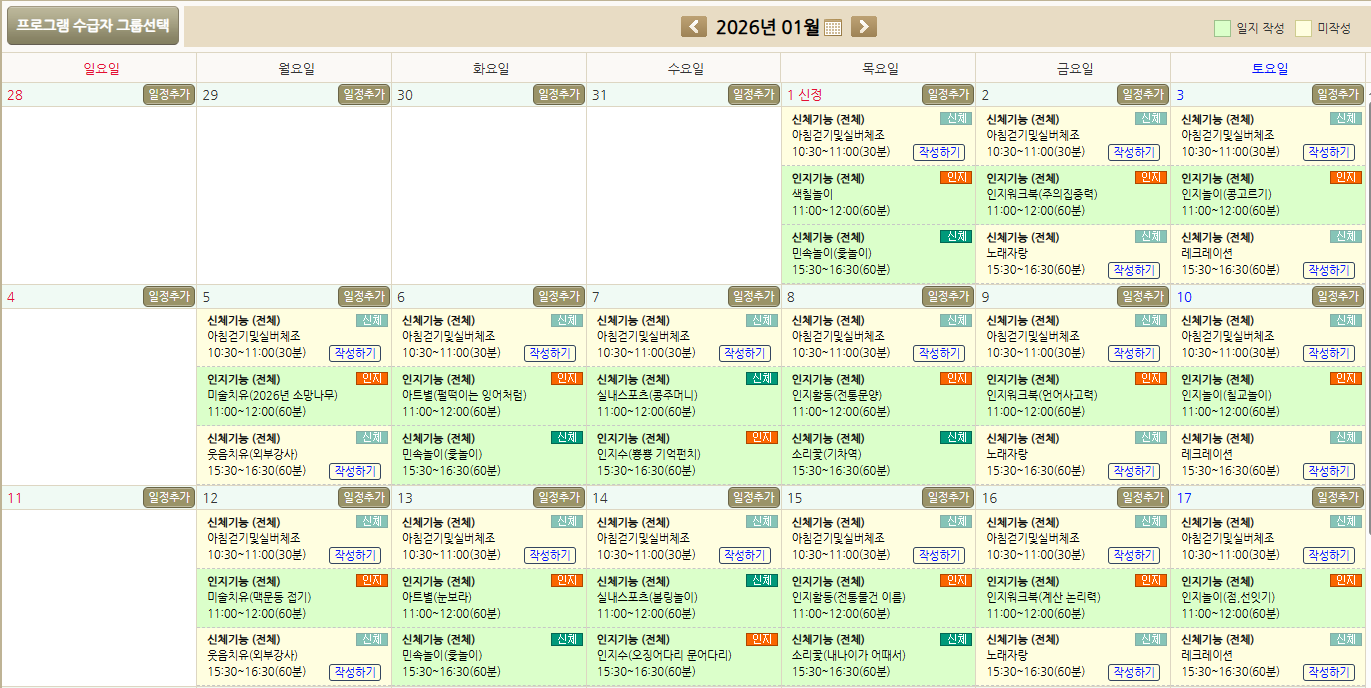Image resolution: width=1371 pixels, height=688 pixels.
Task: Click the 인지 badge on January 1 색칠놀이
Action: point(955,178)
